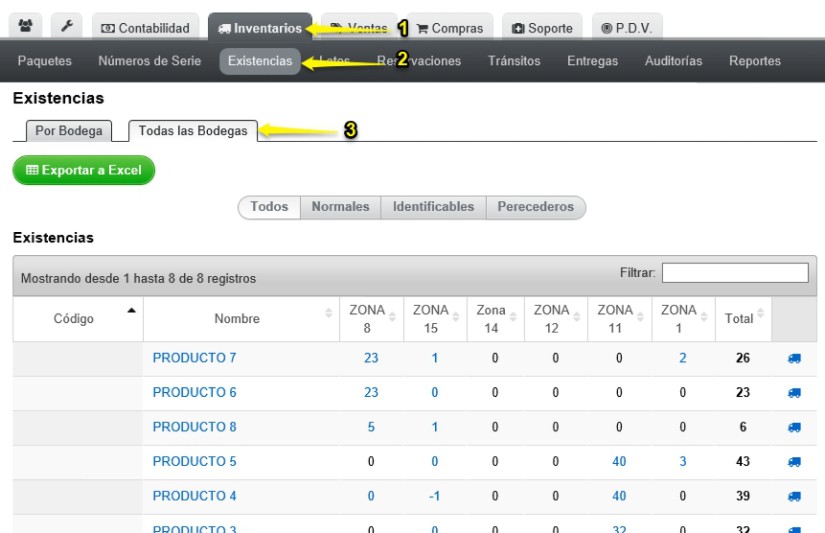Focus the Filtrar input field
Image resolution: width=825 pixels, height=533 pixels.
735,273
